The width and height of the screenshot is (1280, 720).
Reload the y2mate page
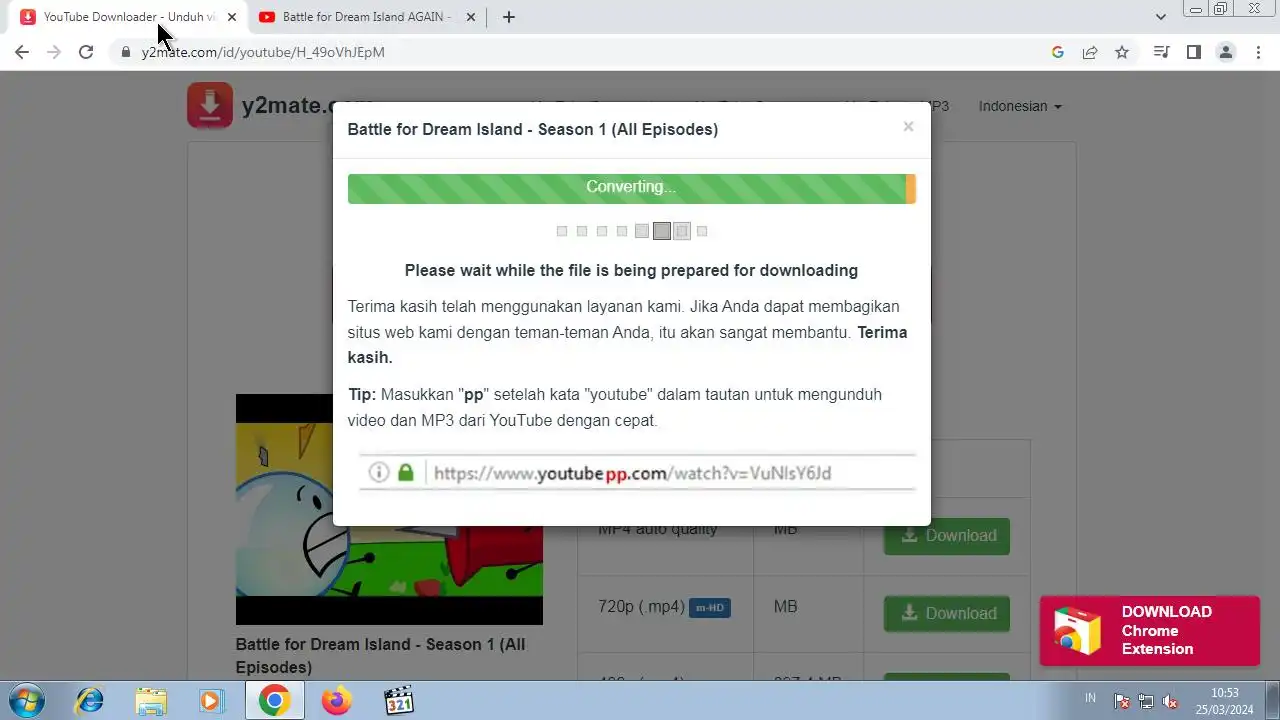(x=86, y=52)
